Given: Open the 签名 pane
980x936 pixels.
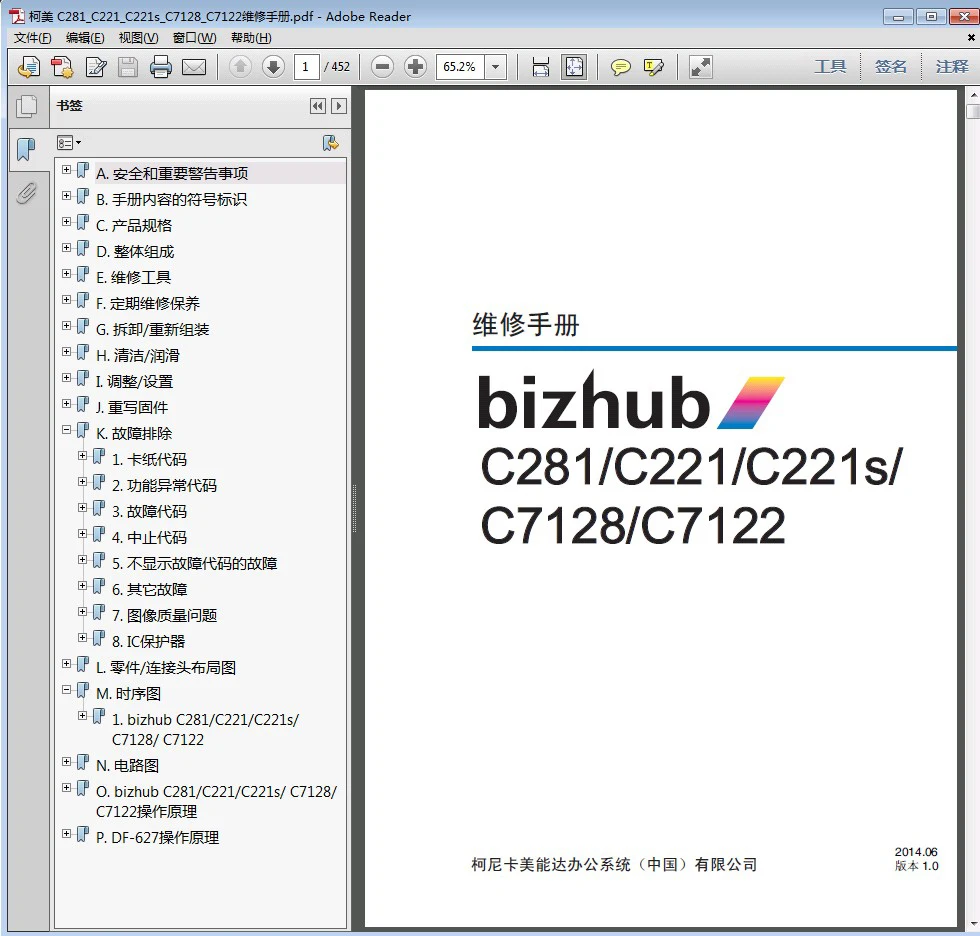Looking at the screenshot, I should pos(890,66).
